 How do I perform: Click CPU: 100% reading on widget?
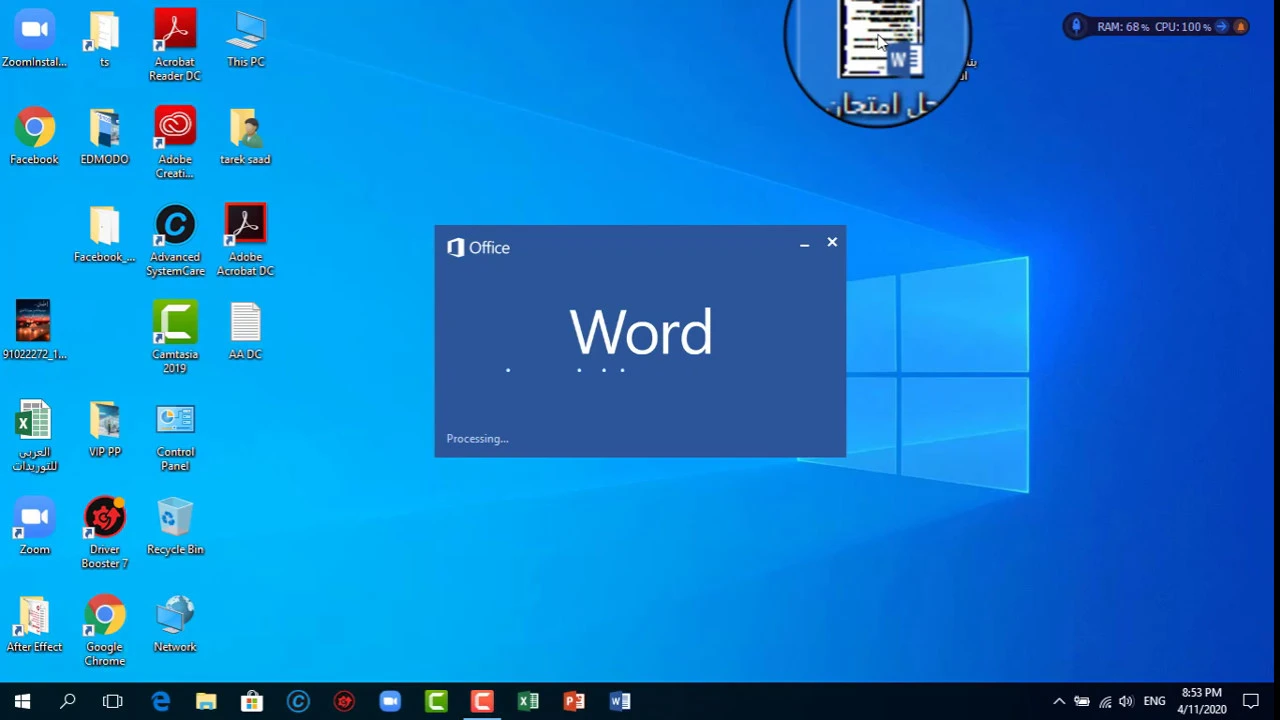pos(1183,27)
